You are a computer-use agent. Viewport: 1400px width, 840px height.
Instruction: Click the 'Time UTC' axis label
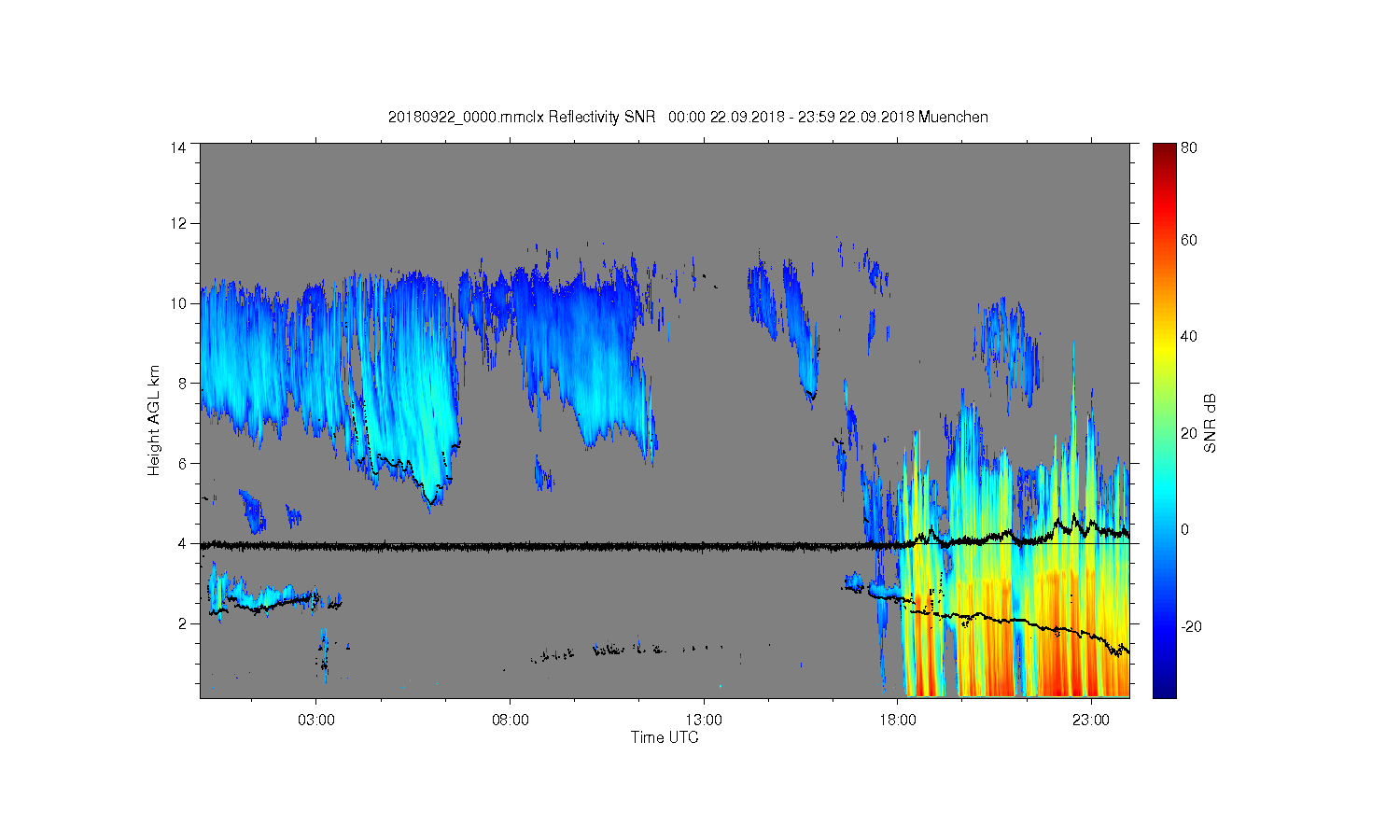(665, 737)
